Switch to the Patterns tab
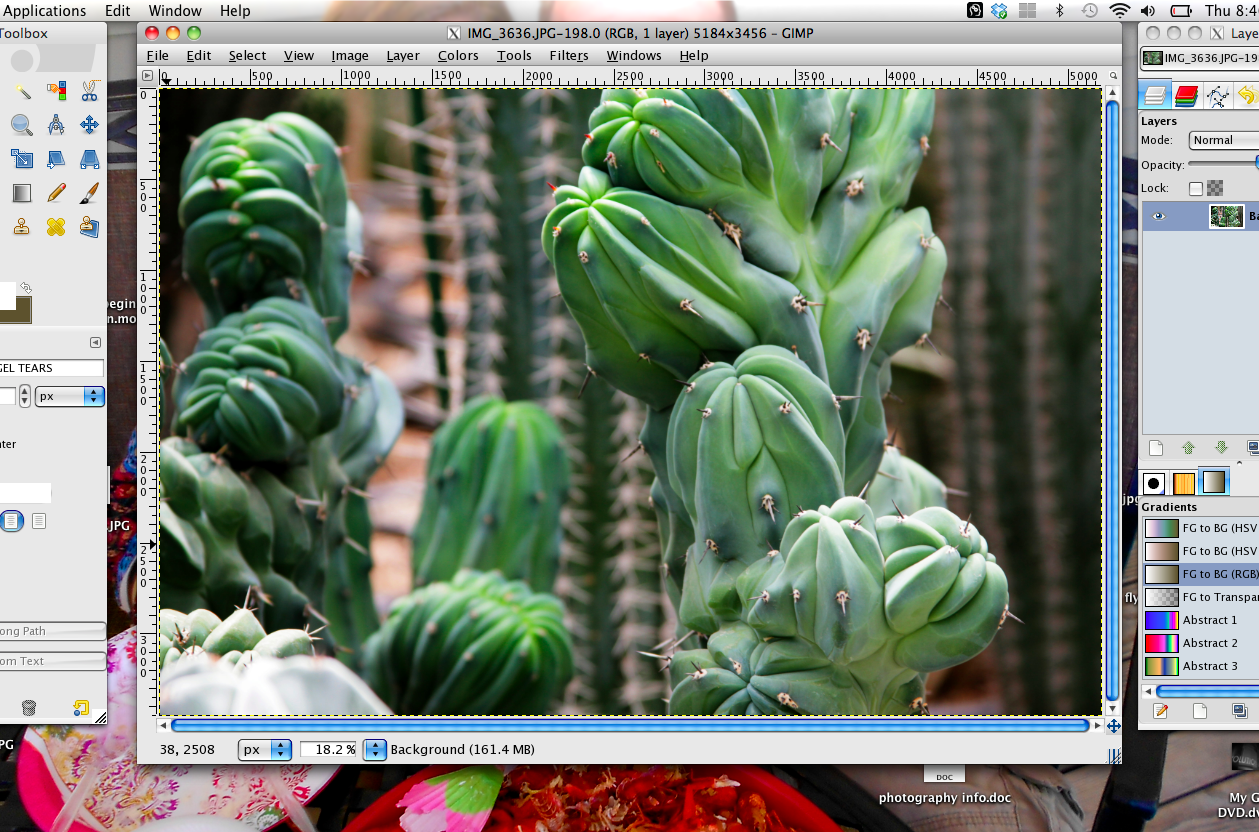1259x832 pixels. (1184, 483)
